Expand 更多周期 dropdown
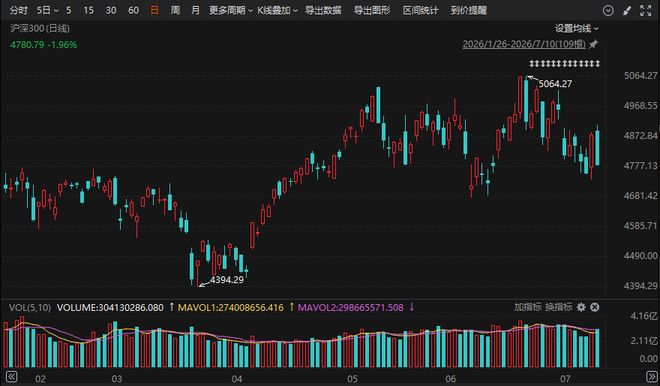This screenshot has width=660, height=386. tap(231, 11)
